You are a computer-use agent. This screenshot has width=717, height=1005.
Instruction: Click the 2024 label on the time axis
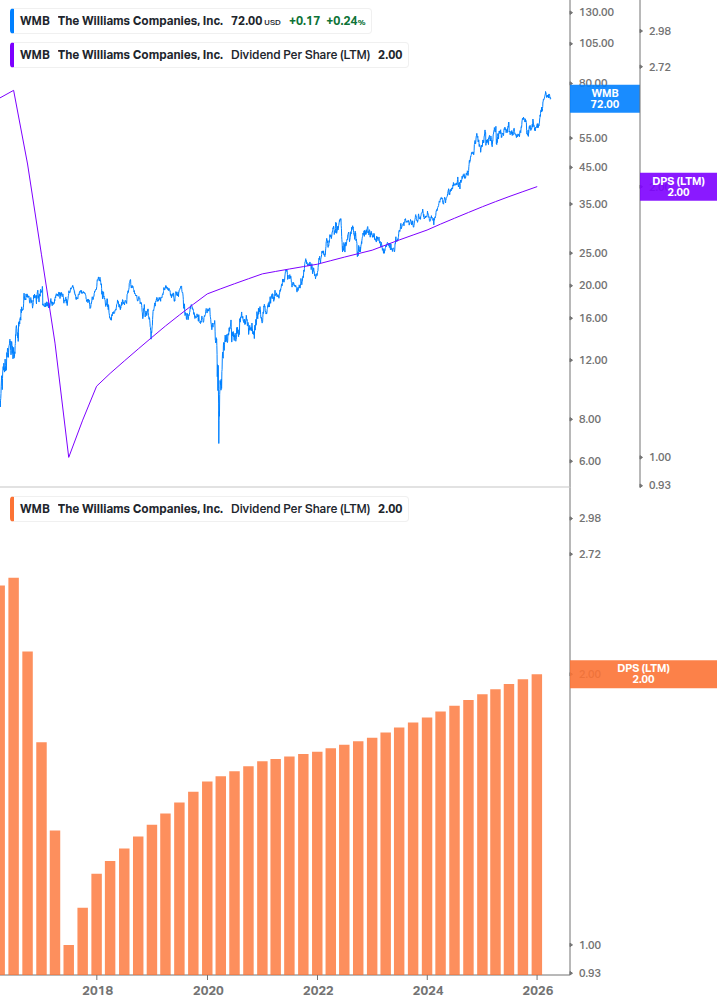pos(428,991)
